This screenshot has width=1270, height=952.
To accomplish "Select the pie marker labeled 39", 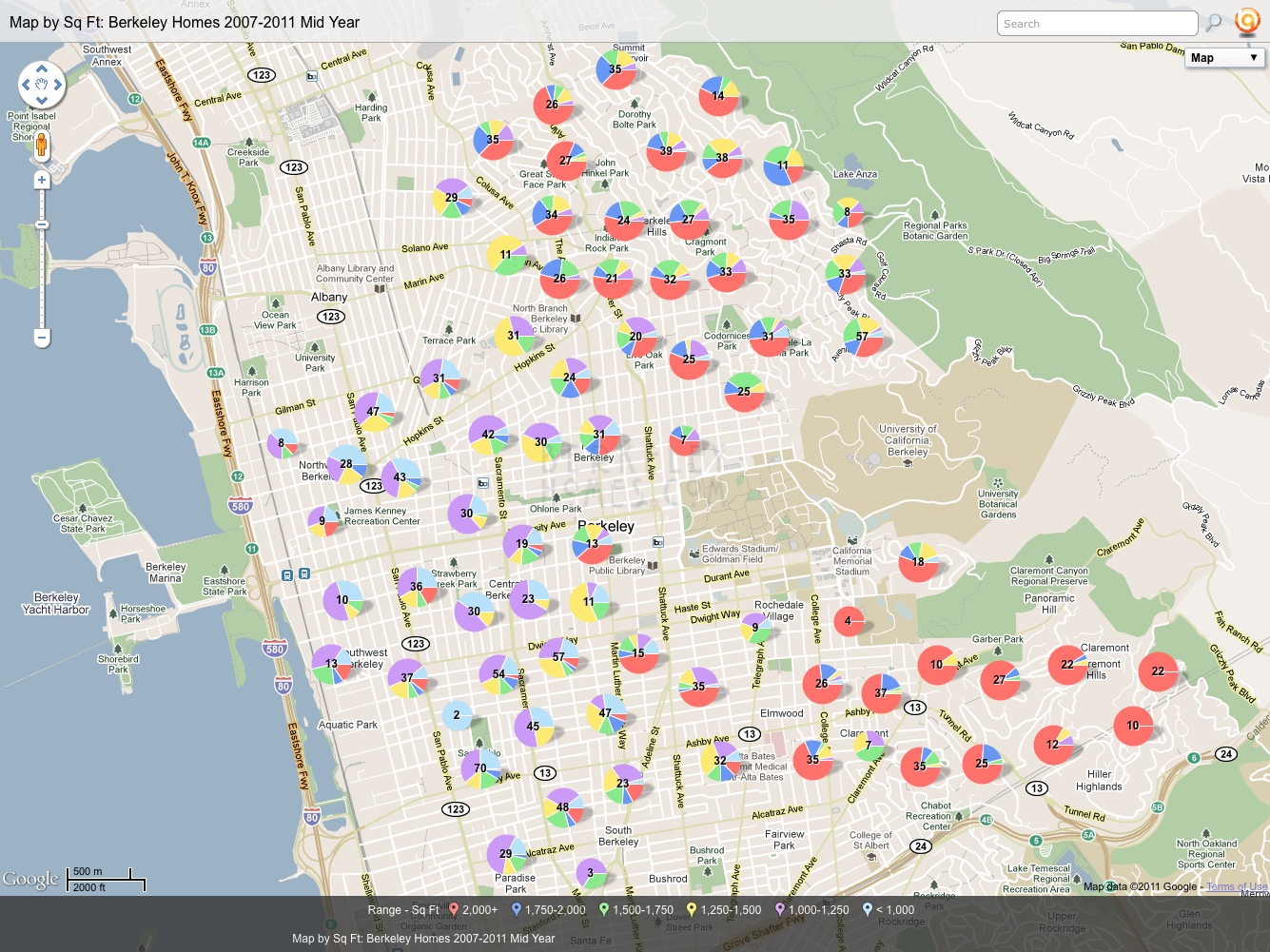I will coord(666,151).
